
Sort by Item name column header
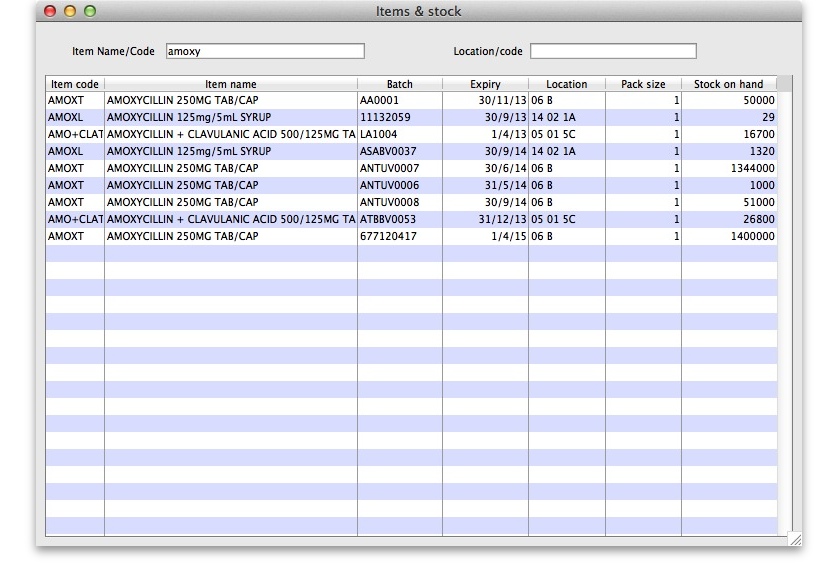tap(230, 84)
